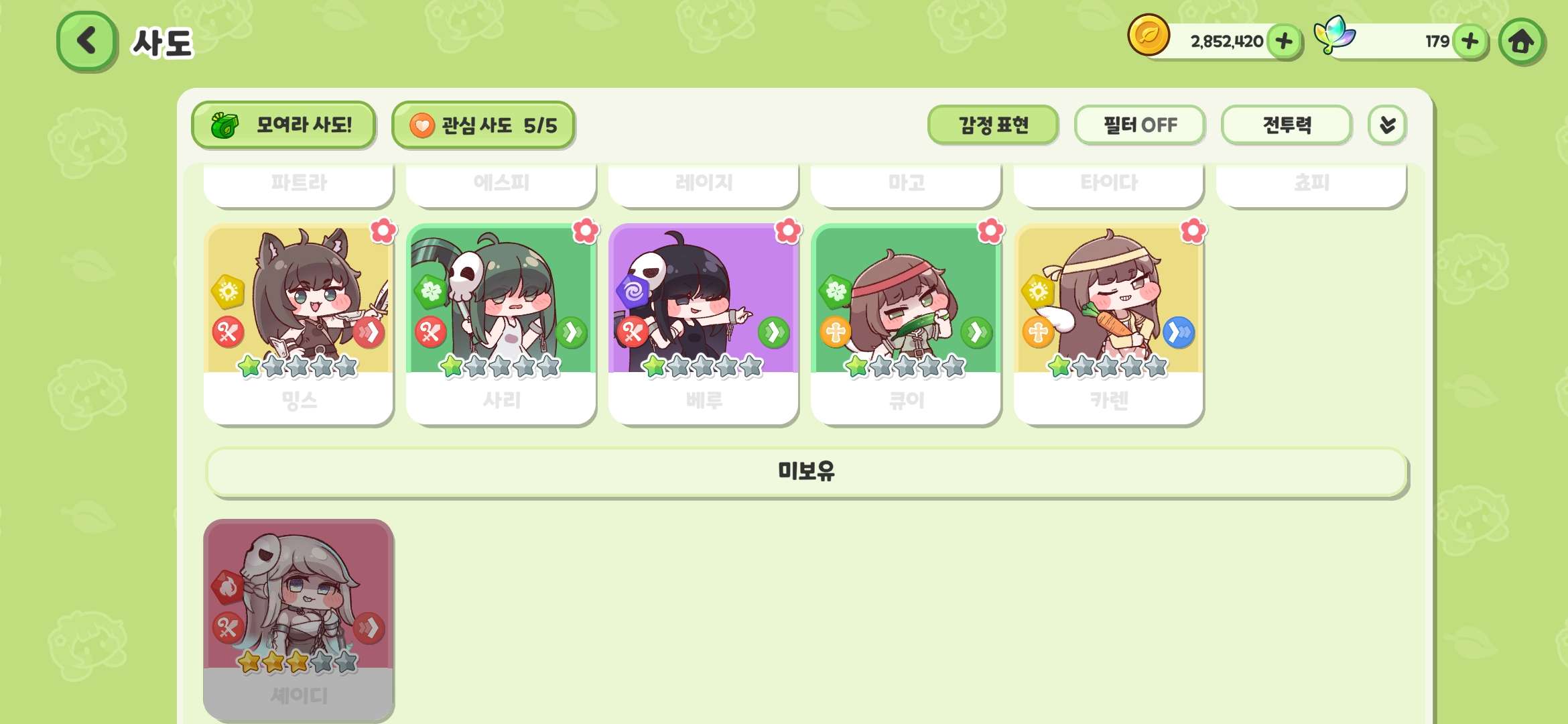The height and width of the screenshot is (724, 1568).
Task: Tap the flower badge on 카렌 card
Action: pyautogui.click(x=1193, y=231)
